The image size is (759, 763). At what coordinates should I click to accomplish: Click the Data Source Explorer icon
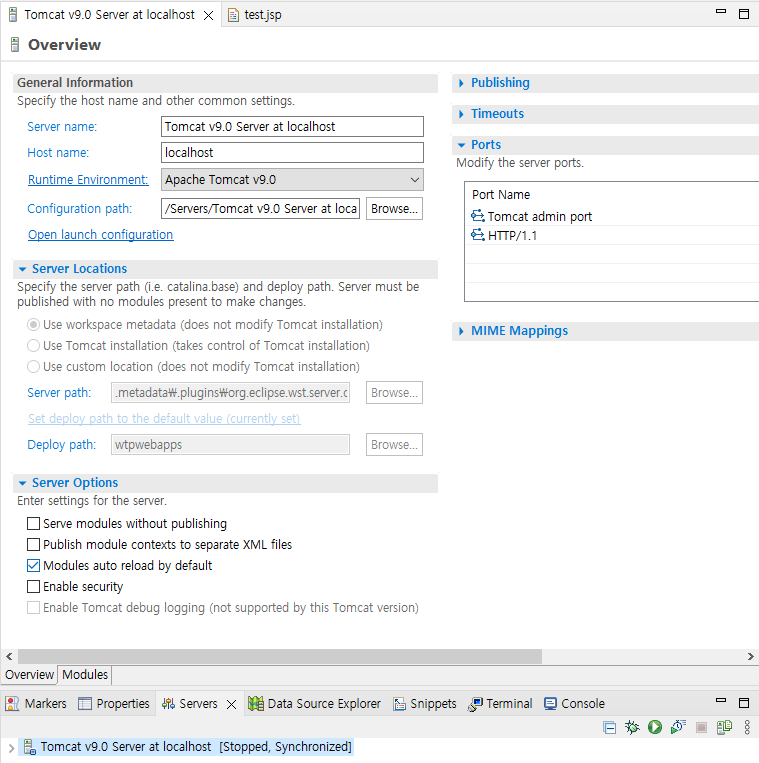pos(256,704)
